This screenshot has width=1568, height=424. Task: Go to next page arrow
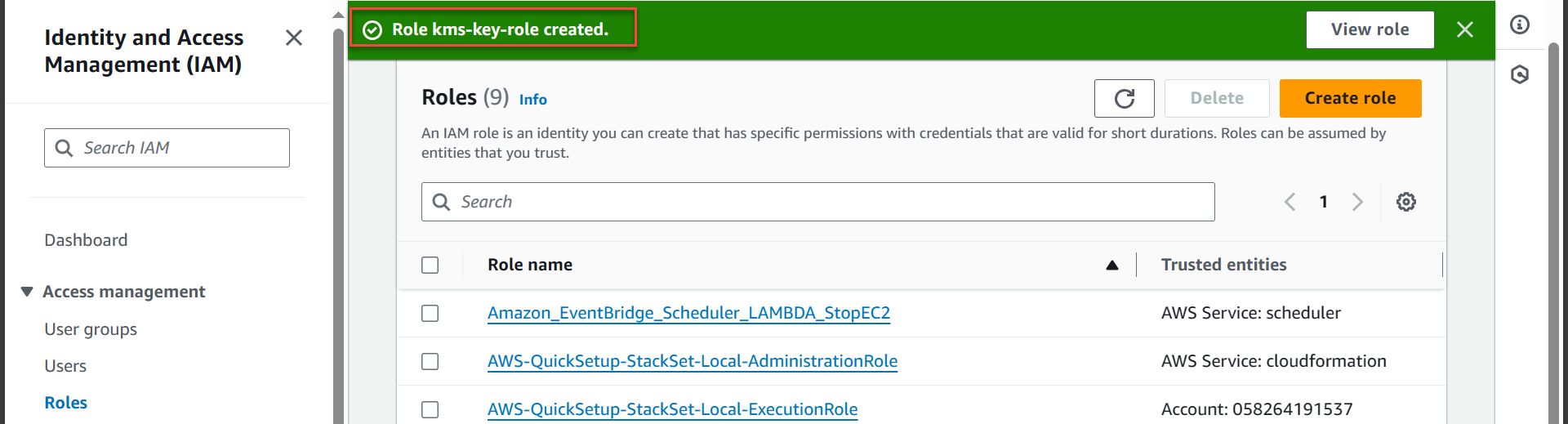(x=1357, y=202)
